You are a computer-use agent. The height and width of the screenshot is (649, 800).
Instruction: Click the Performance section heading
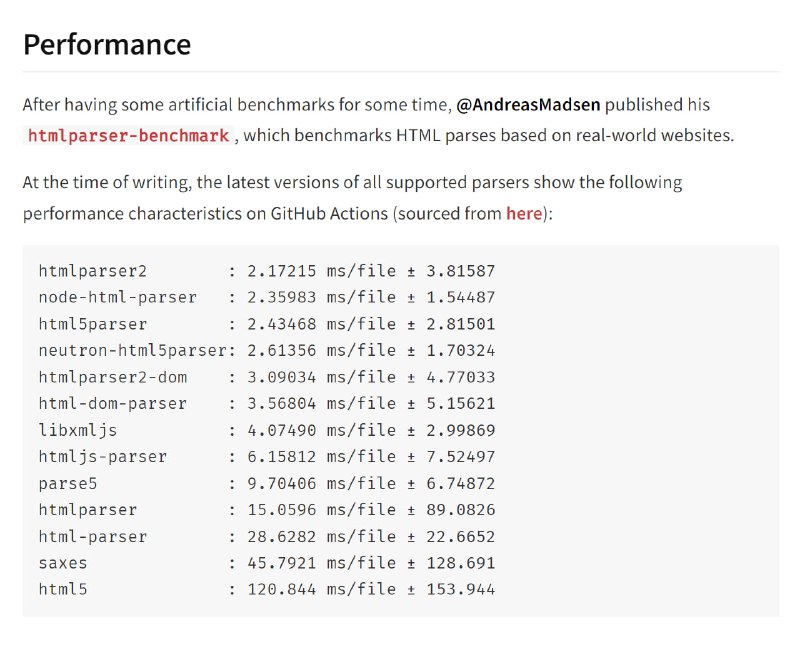pyautogui.click(x=107, y=44)
